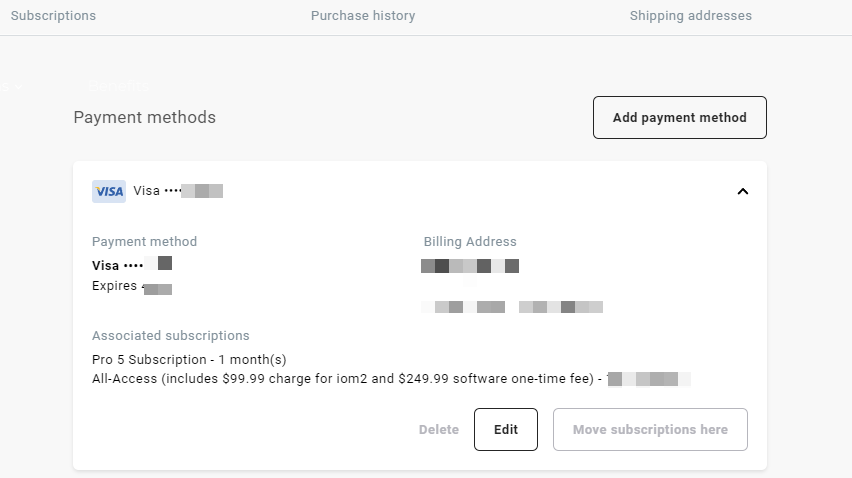The image size is (852, 478).
Task: Click the Delete payment method button
Action: click(438, 430)
